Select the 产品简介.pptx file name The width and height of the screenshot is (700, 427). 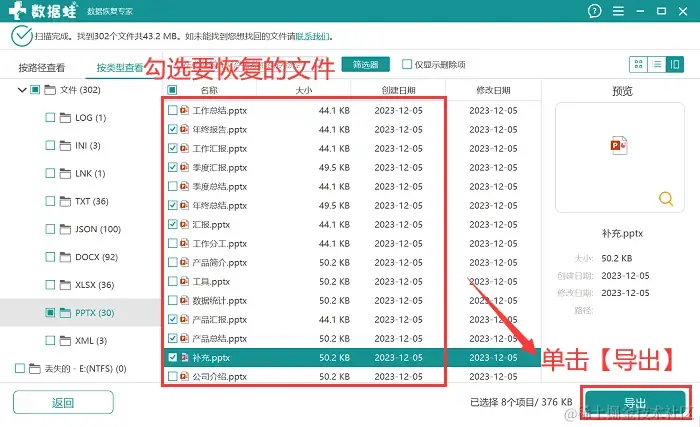(x=220, y=263)
